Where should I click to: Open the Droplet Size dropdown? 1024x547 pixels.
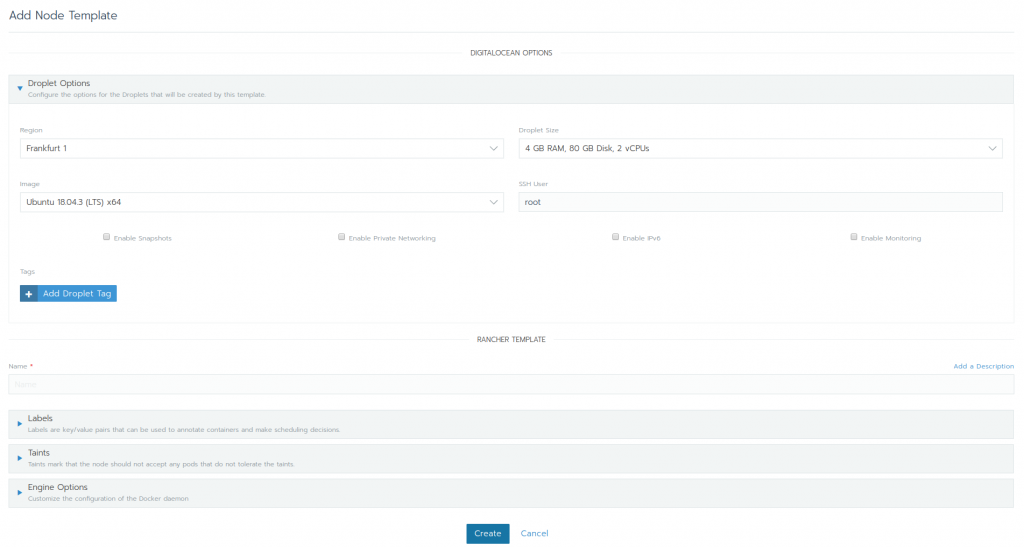coord(760,148)
